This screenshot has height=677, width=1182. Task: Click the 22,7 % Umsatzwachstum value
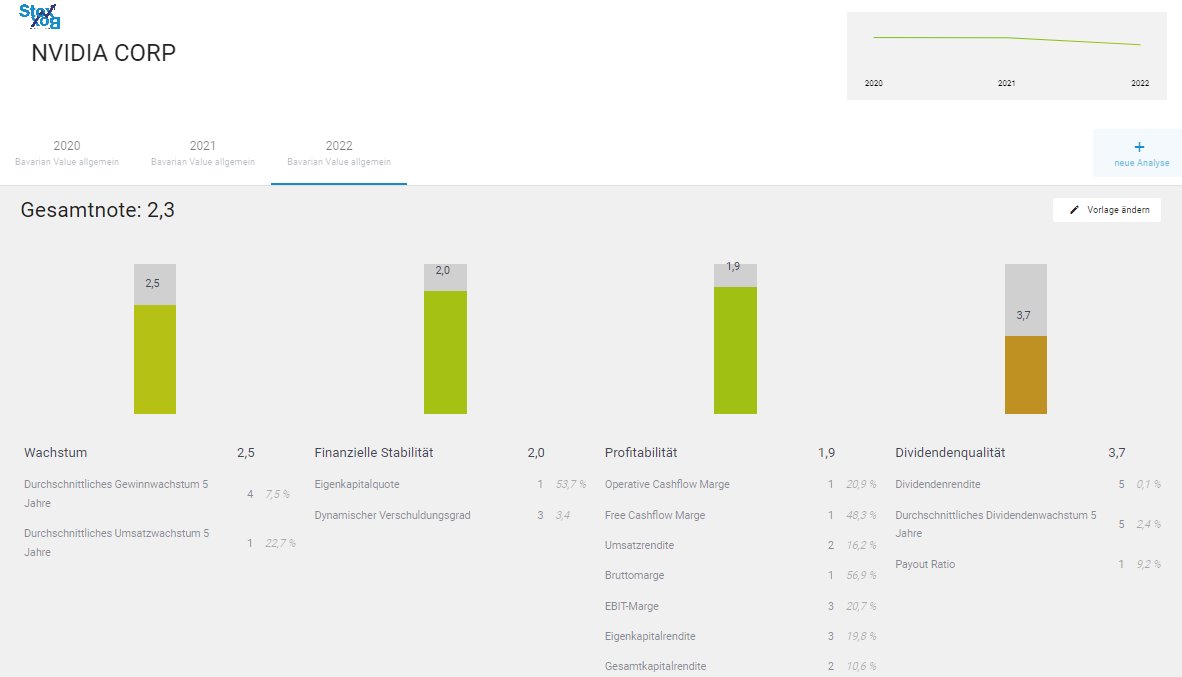[x=280, y=543]
